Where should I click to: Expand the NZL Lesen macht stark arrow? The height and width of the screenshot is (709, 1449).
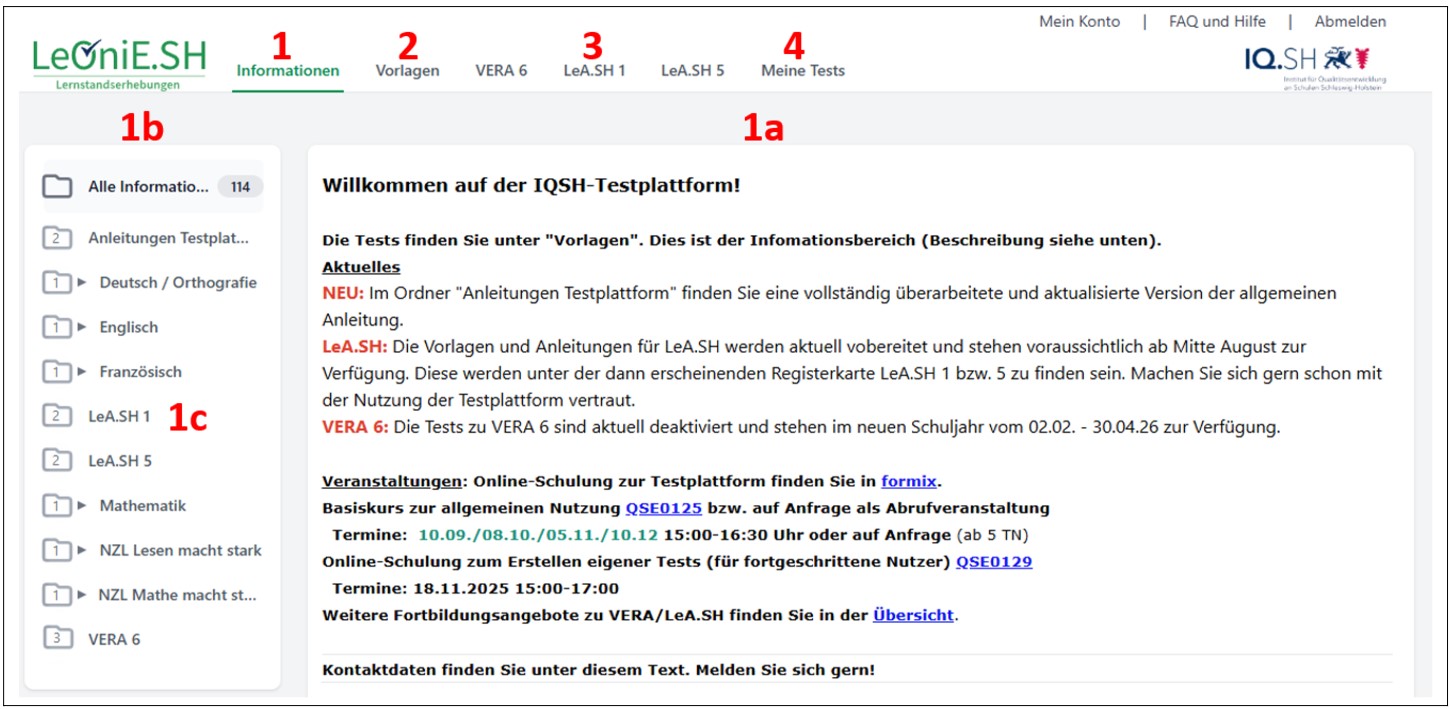pos(83,550)
